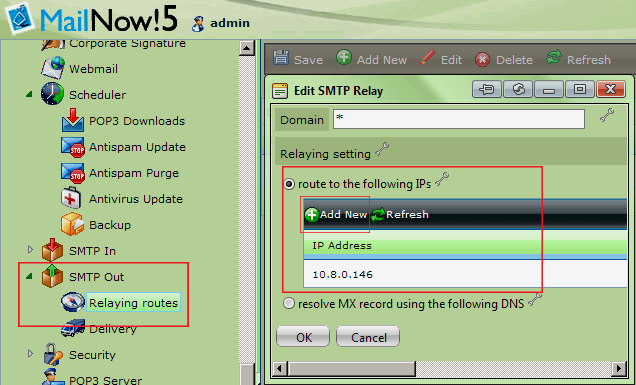
Task: Select resolve MX record using DNS radio
Action: click(289, 303)
